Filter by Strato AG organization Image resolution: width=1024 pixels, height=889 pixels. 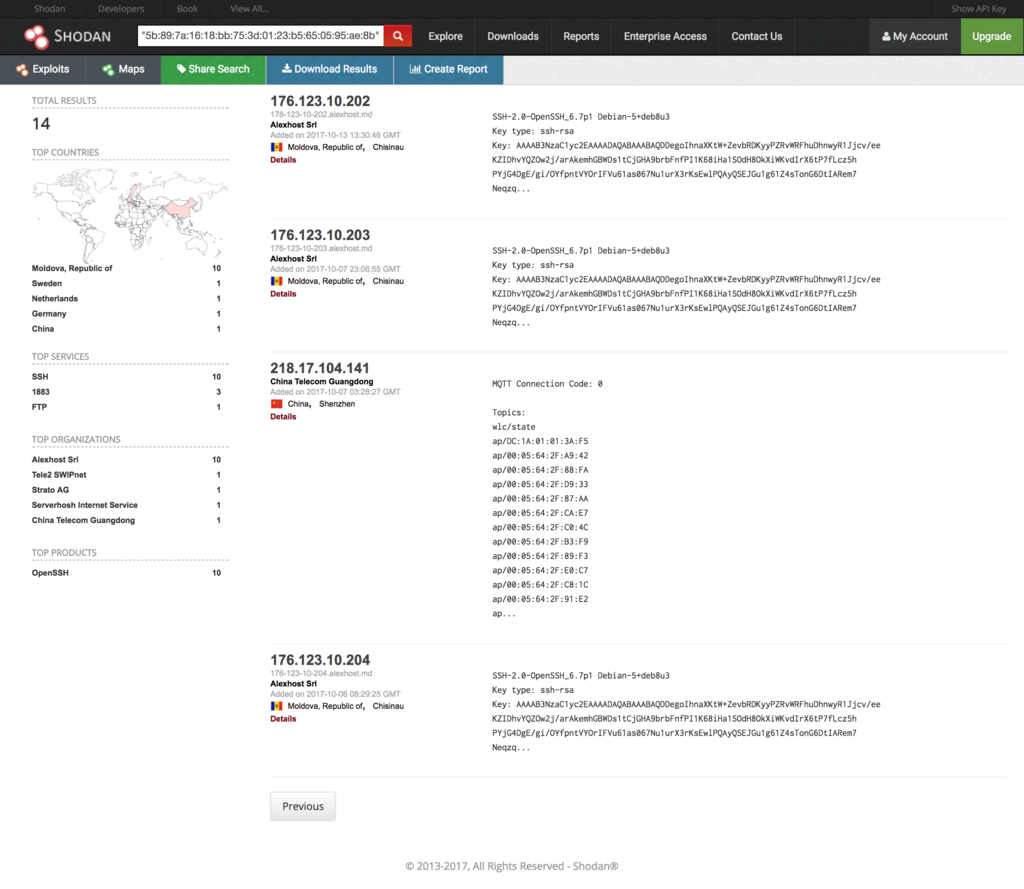point(50,490)
